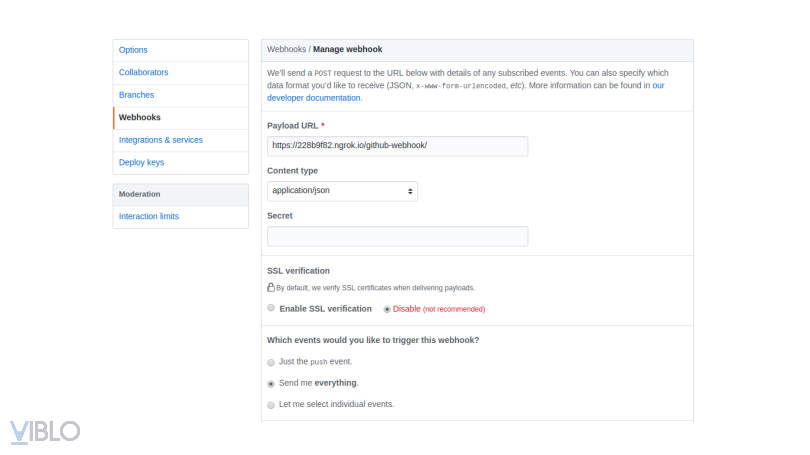Image resolution: width=810 pixels, height=455 pixels.
Task: Select Webhooks in the sidebar
Action: click(139, 117)
